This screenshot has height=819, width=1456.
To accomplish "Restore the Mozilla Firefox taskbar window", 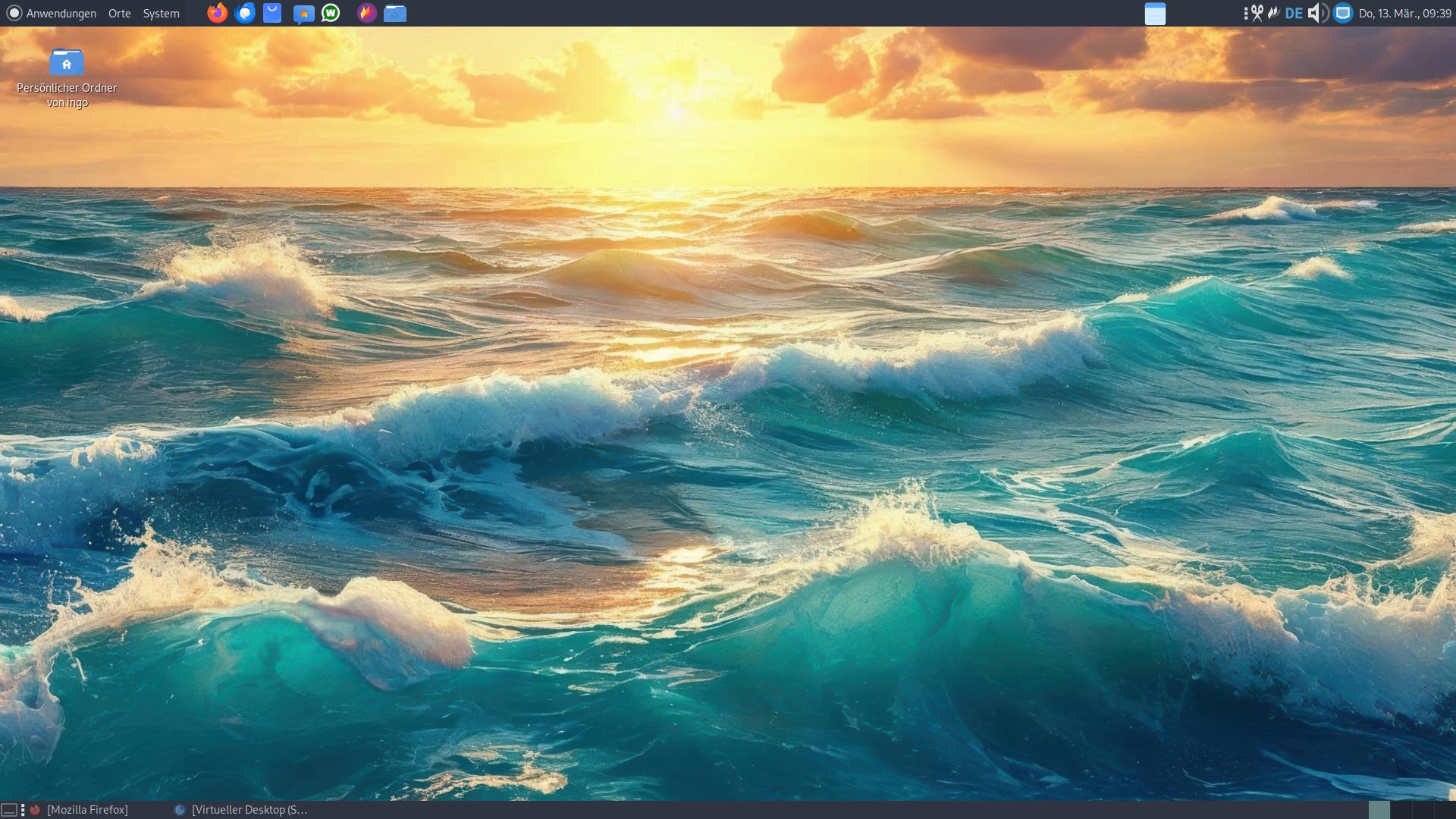I will (x=87, y=810).
